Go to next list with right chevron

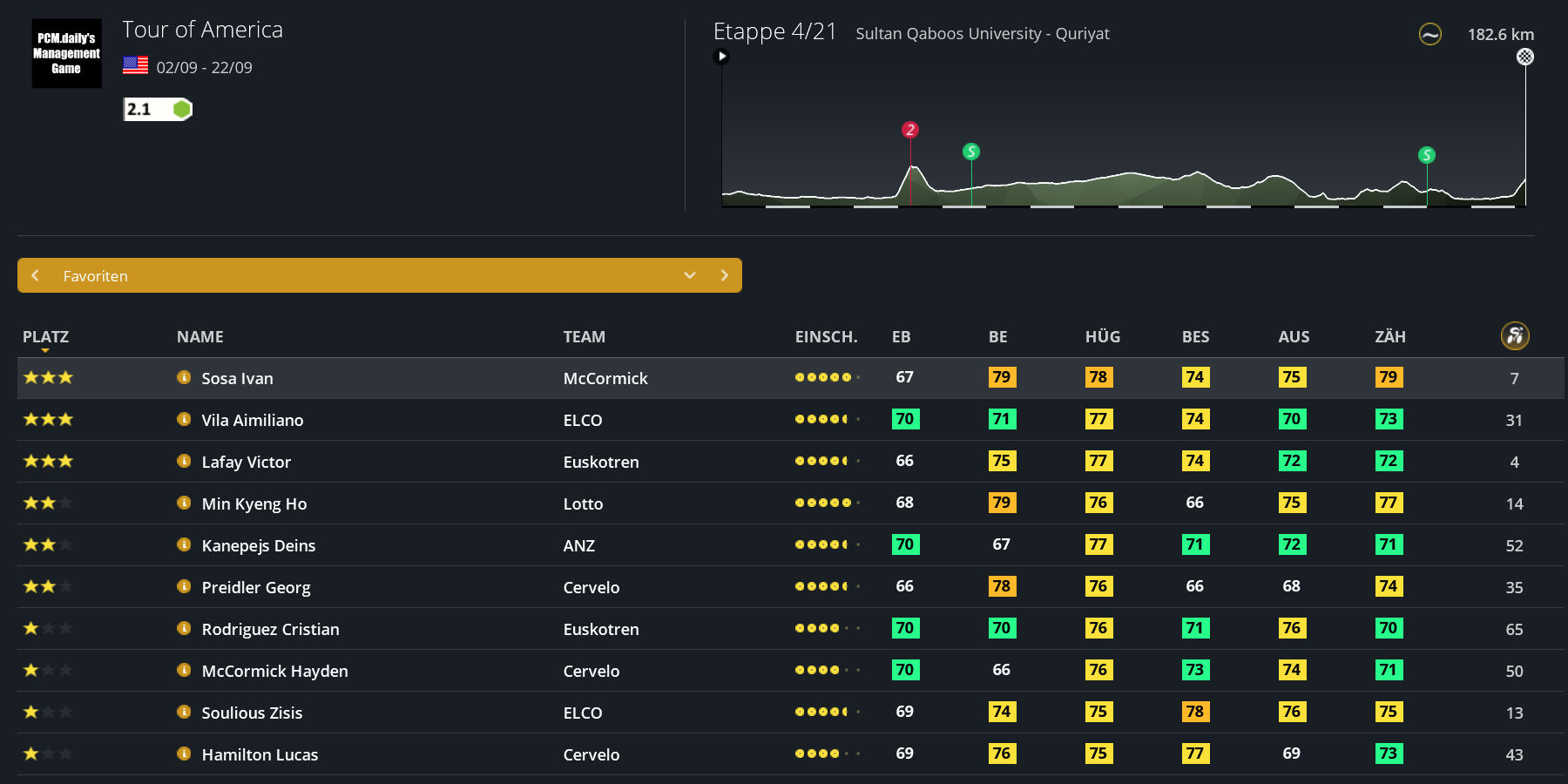pyautogui.click(x=724, y=275)
